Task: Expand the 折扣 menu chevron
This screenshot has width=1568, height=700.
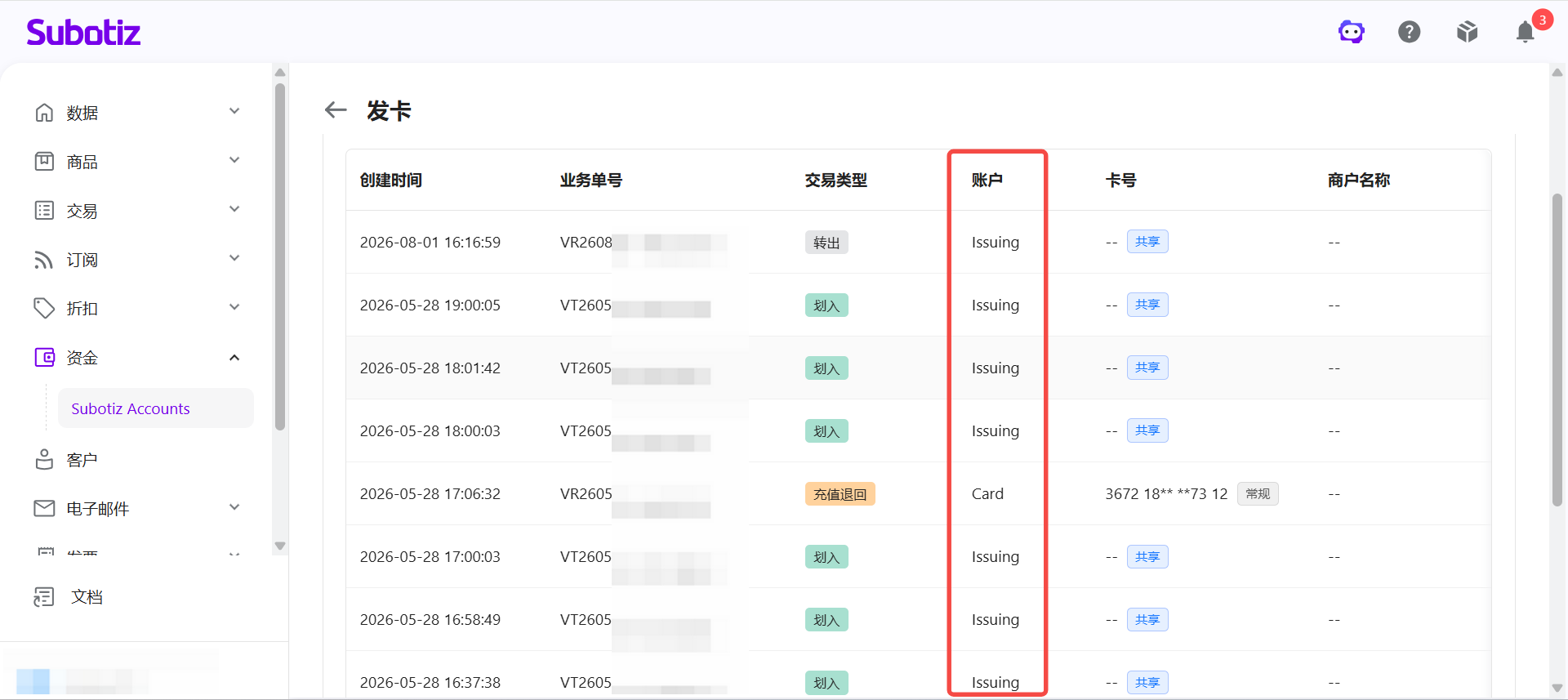Action: pos(234,307)
